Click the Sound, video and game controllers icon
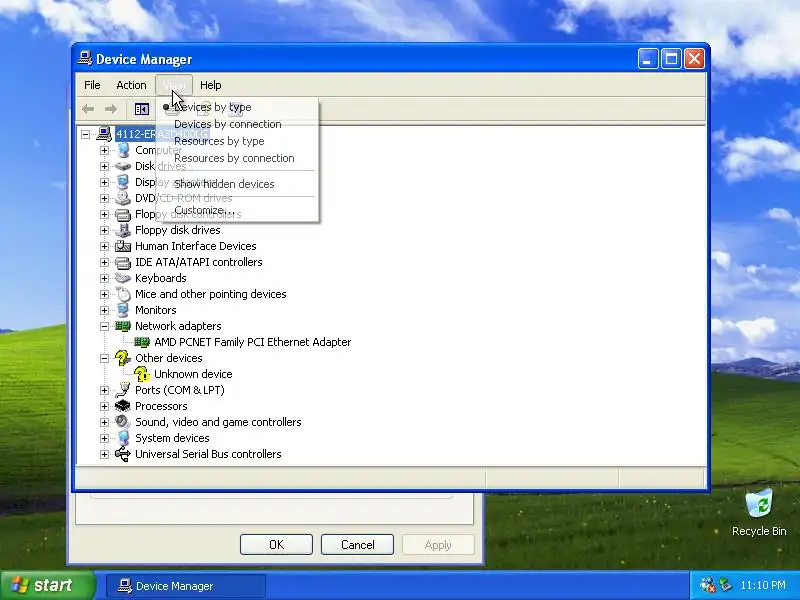The image size is (800, 600). (123, 422)
